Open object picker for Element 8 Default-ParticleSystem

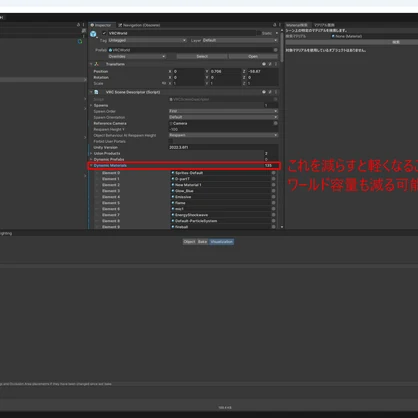[x=274, y=221]
